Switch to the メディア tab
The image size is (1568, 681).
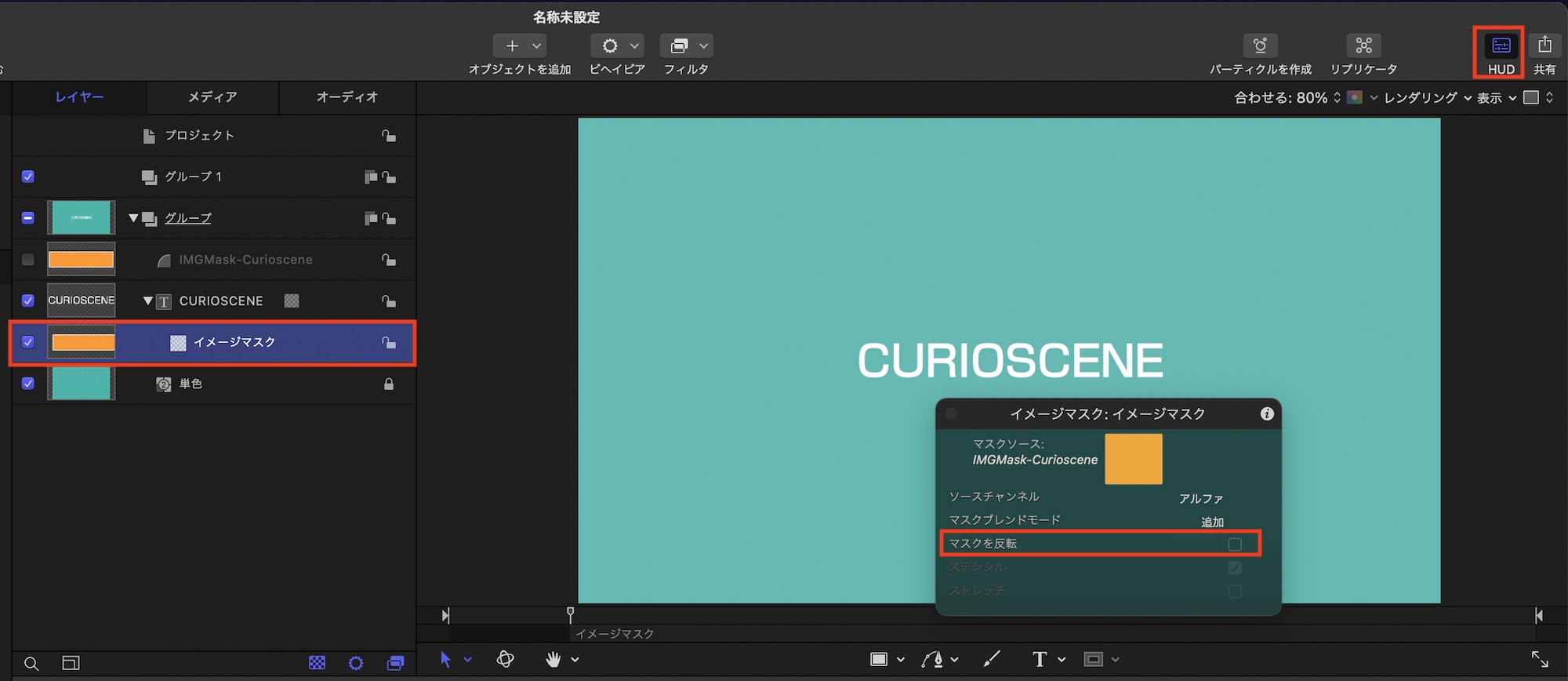click(x=212, y=97)
